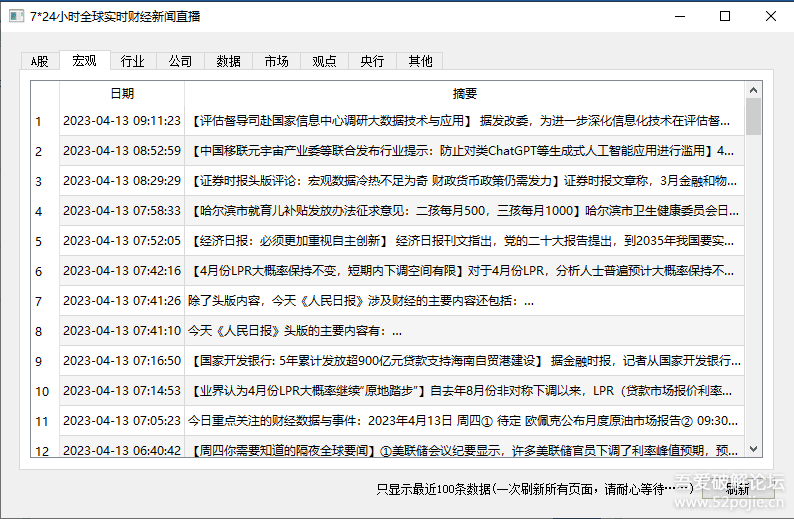The height and width of the screenshot is (519, 794).
Task: Open the 央行 tab
Action: pos(372,61)
